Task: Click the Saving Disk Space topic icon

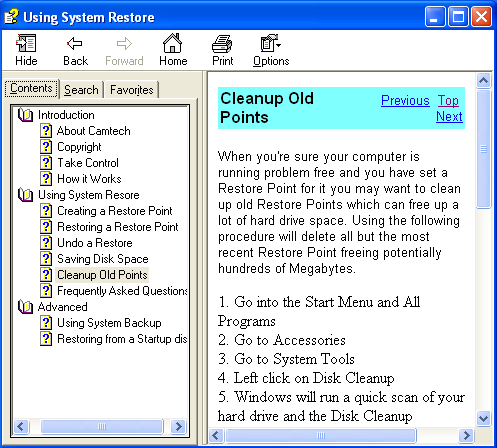Action: pos(46,259)
